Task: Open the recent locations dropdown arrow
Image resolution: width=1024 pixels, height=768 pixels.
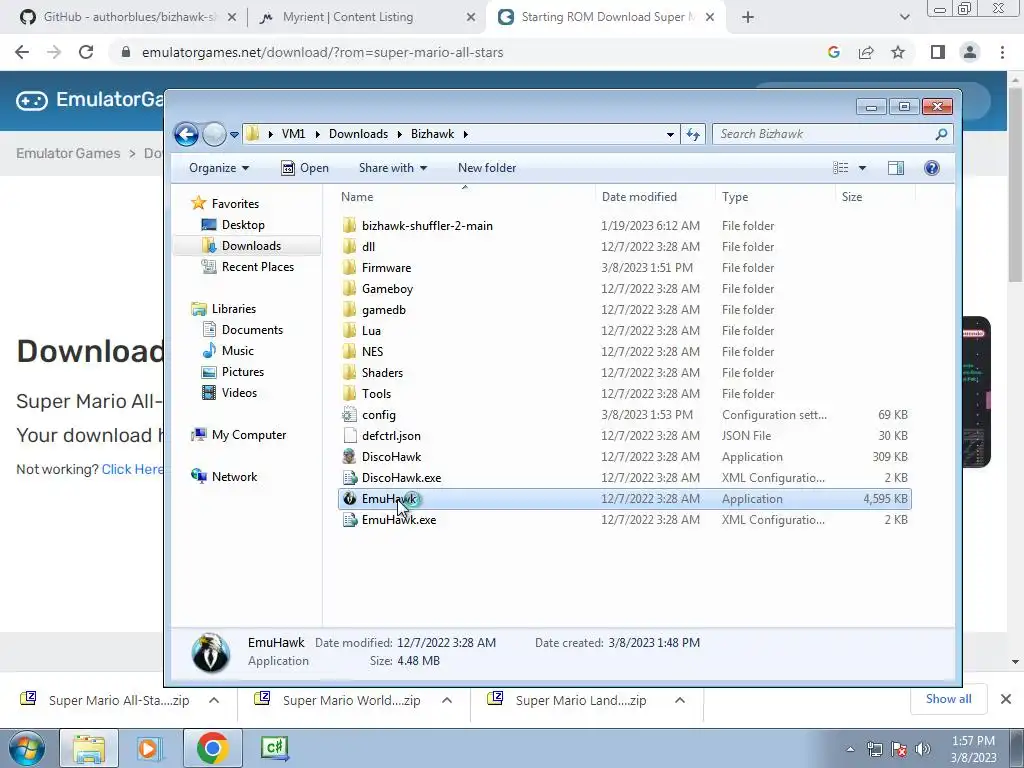Action: (x=234, y=135)
